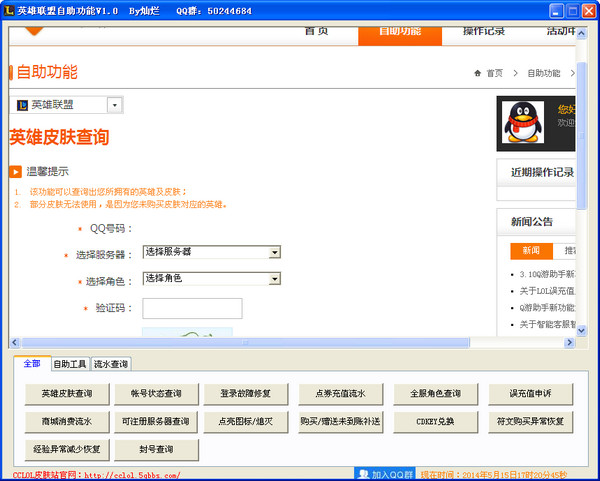Screen dimensions: 600x481
Task: Click the League of Legends icon in game selector
Action: [22, 105]
